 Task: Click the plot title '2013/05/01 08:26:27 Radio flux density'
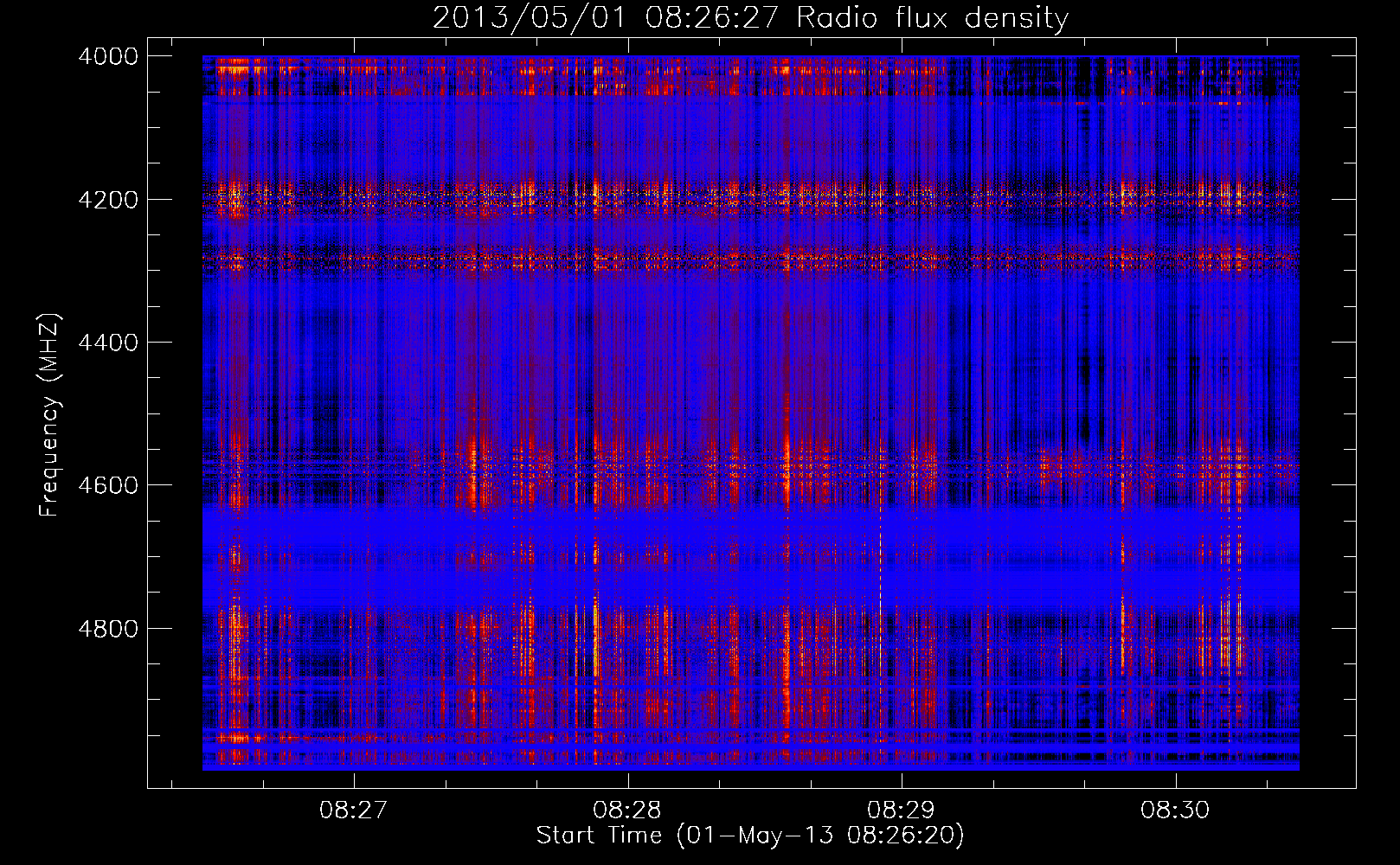(x=750, y=17)
